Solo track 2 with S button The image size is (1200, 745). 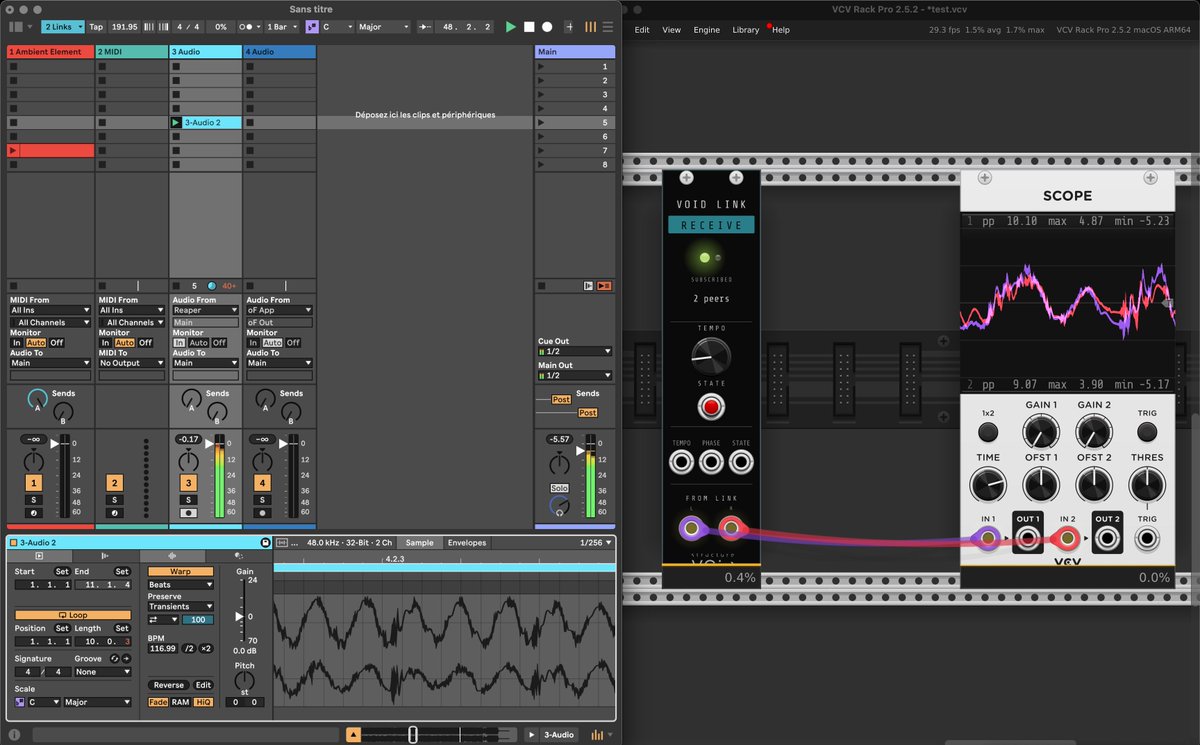coord(114,499)
